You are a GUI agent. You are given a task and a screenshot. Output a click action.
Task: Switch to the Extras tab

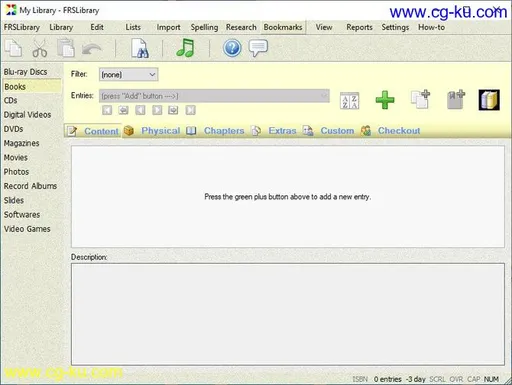tap(274, 131)
